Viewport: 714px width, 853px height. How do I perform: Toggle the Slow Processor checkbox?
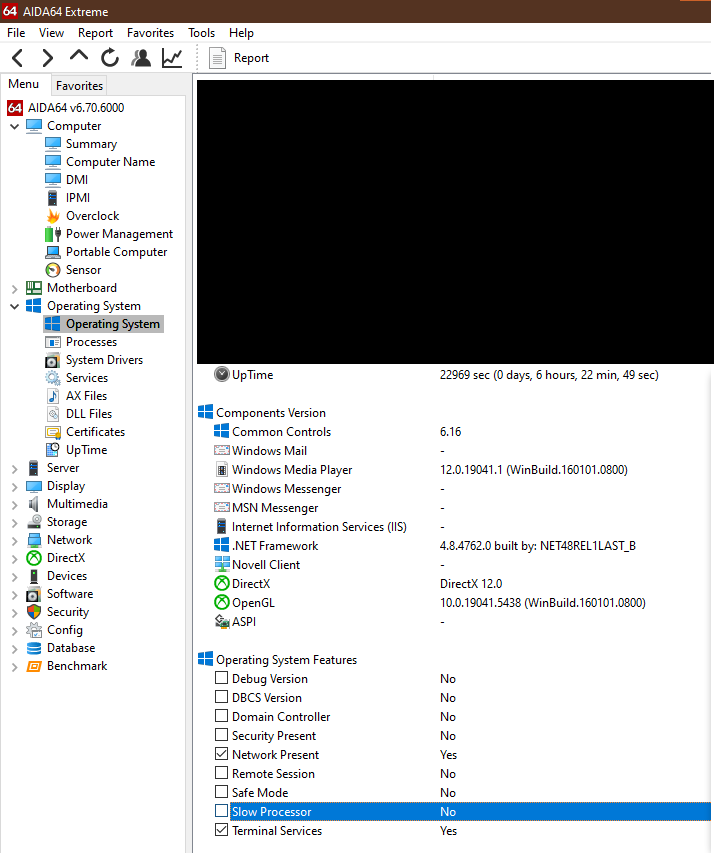click(221, 811)
